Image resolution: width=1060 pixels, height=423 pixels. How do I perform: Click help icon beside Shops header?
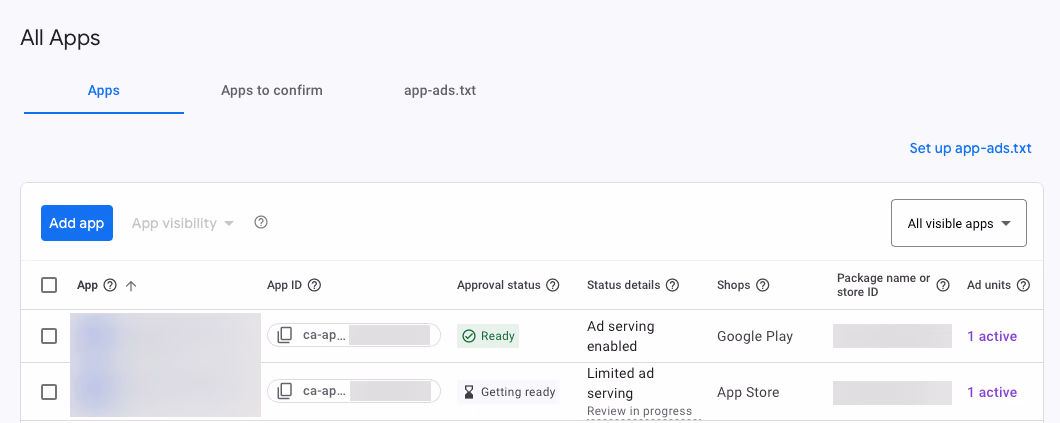763,285
